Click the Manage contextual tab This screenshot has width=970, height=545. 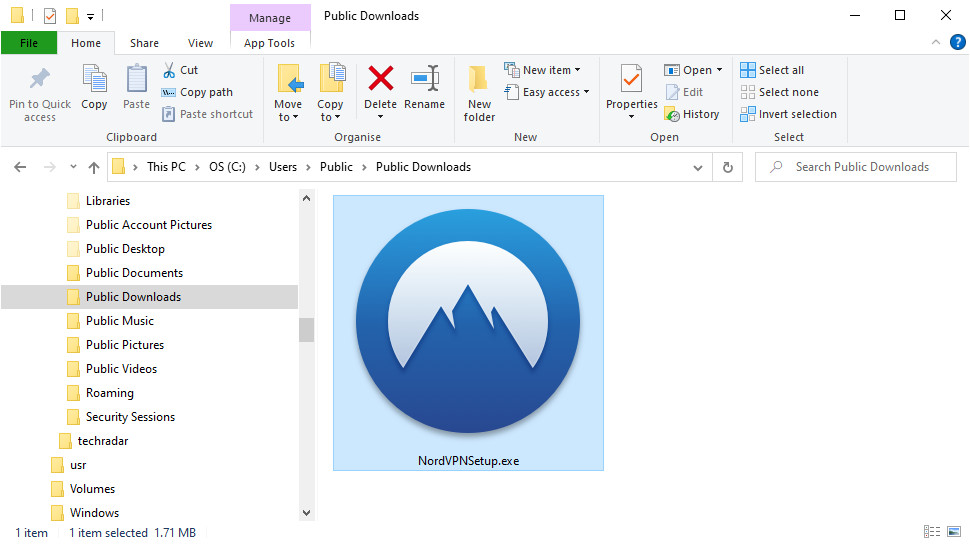tap(270, 18)
